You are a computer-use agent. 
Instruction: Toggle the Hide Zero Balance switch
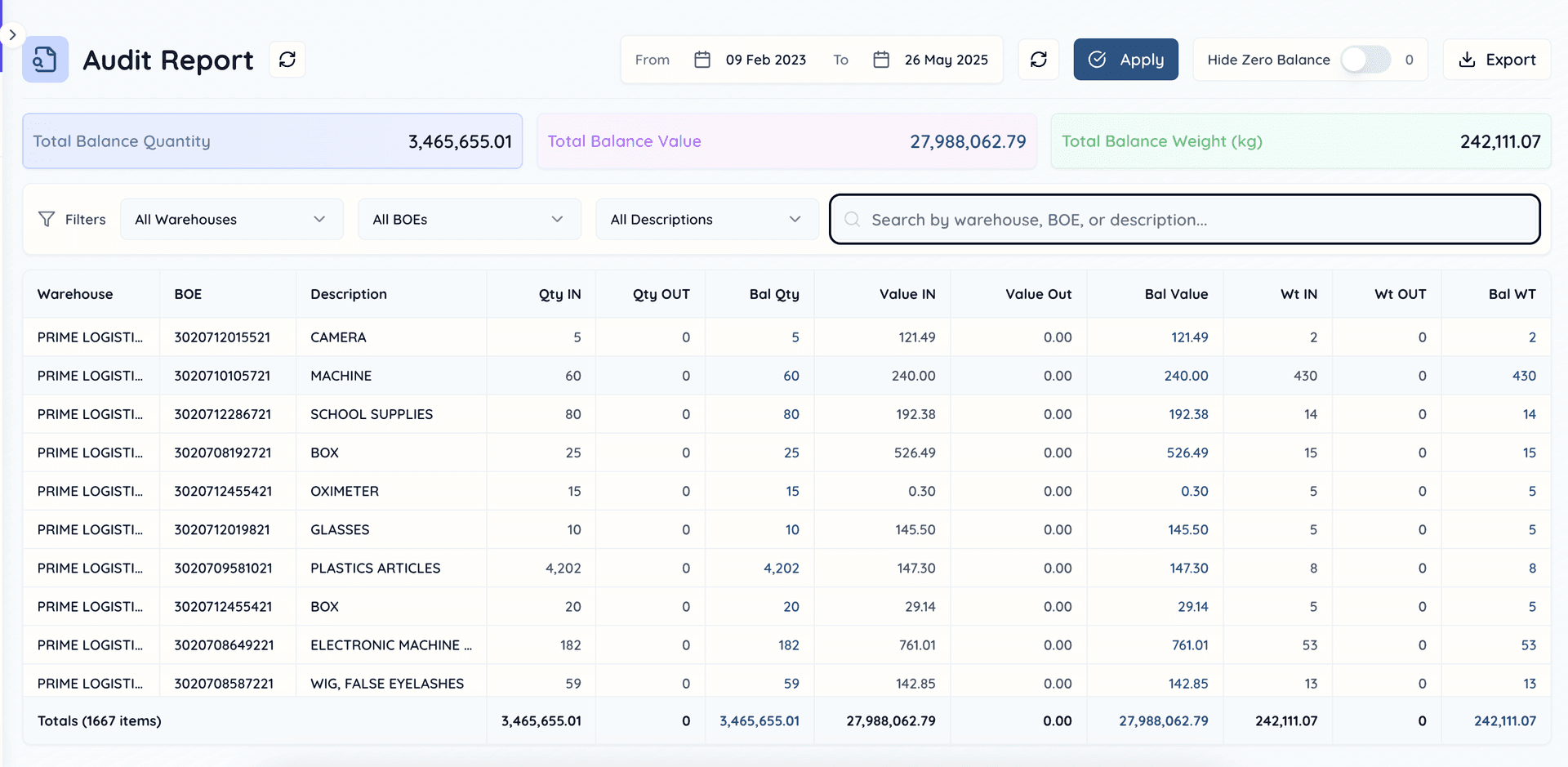tap(1365, 60)
